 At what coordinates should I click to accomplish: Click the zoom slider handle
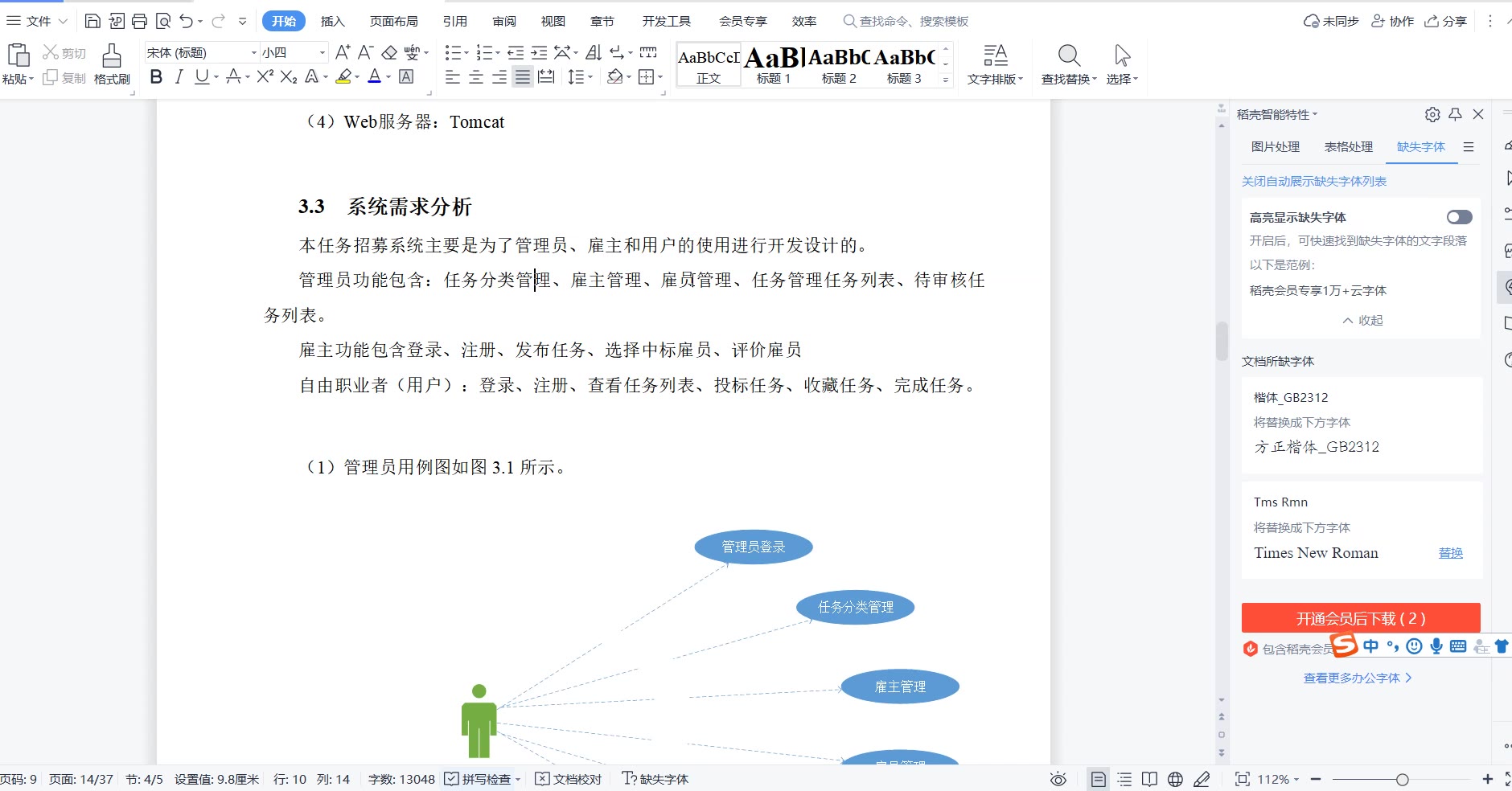tap(1402, 779)
